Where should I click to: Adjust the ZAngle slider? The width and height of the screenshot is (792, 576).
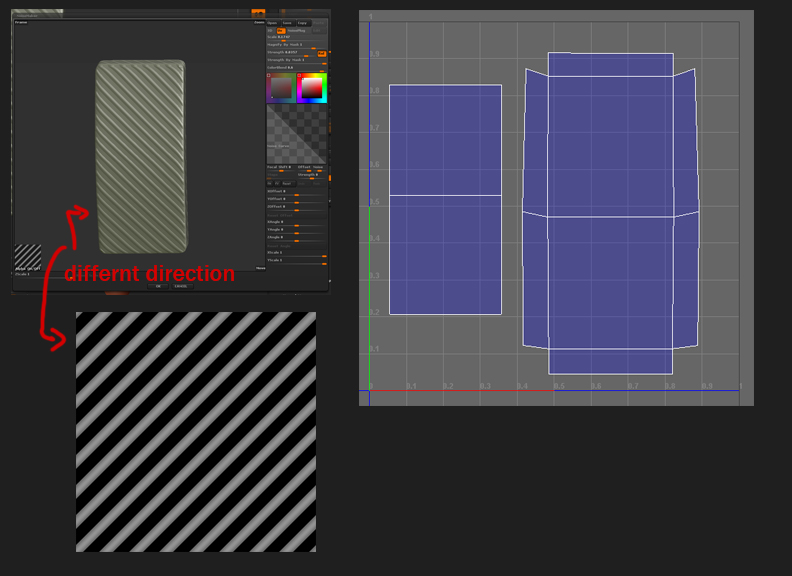point(296,239)
